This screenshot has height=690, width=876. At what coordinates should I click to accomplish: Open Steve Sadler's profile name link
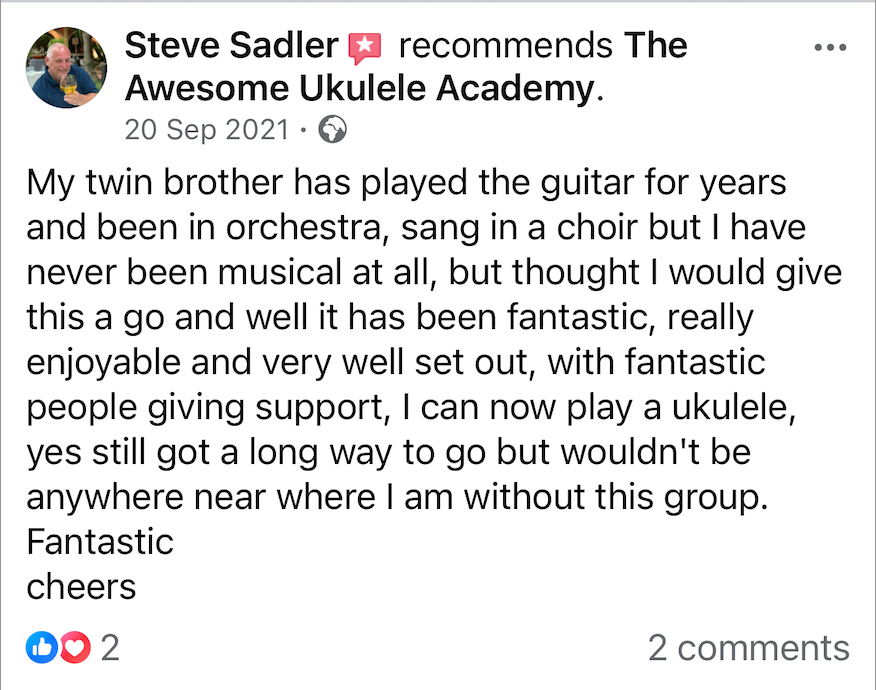231,45
